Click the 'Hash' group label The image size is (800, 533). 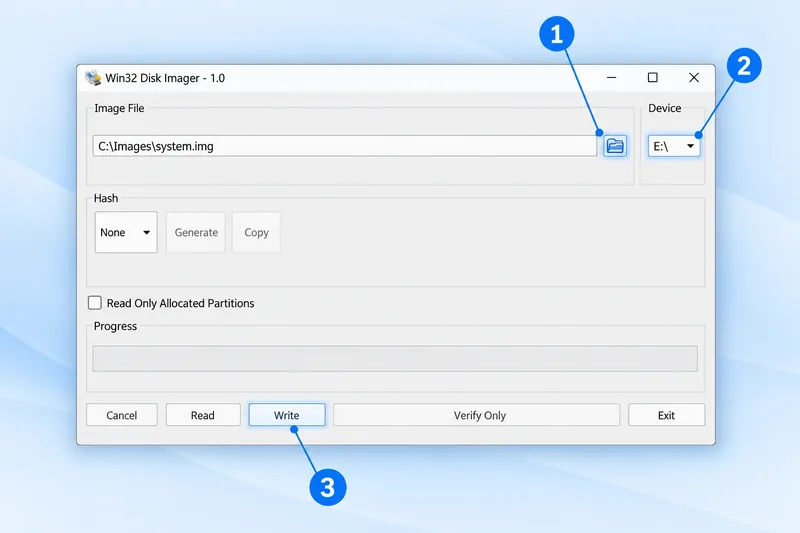106,198
